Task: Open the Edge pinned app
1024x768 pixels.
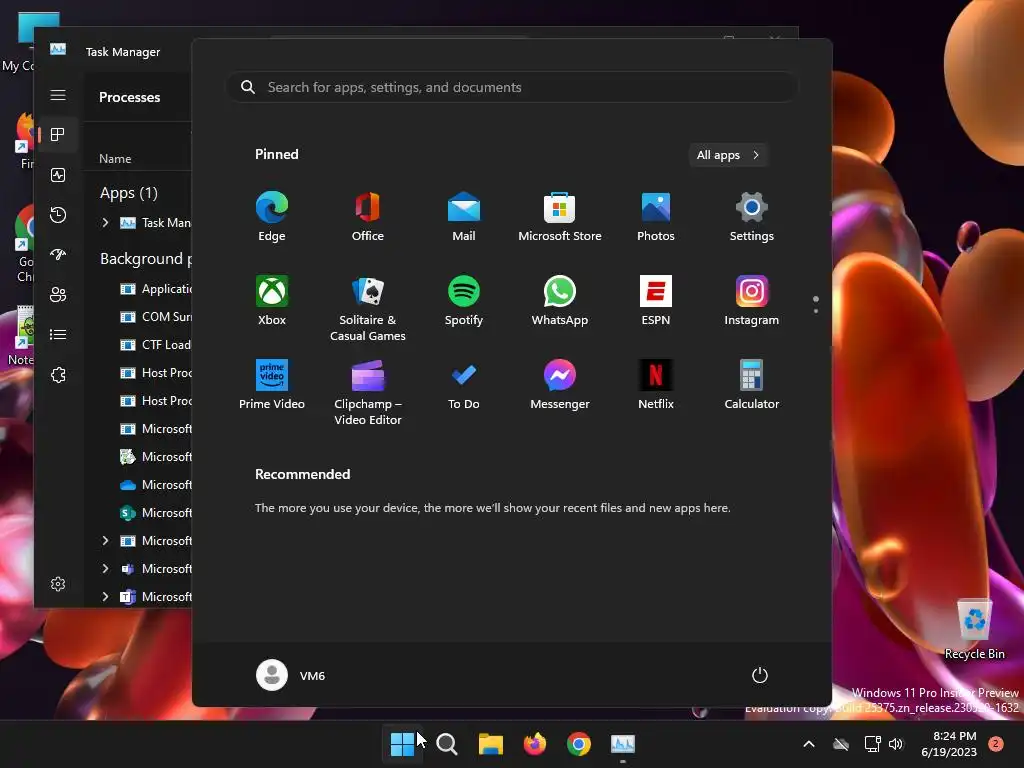Action: 272,217
